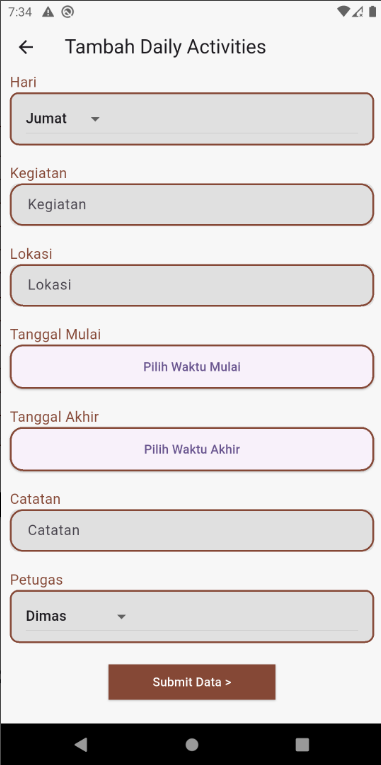Tap the Wi-Fi signal status icon
The width and height of the screenshot is (381, 765).
(343, 12)
